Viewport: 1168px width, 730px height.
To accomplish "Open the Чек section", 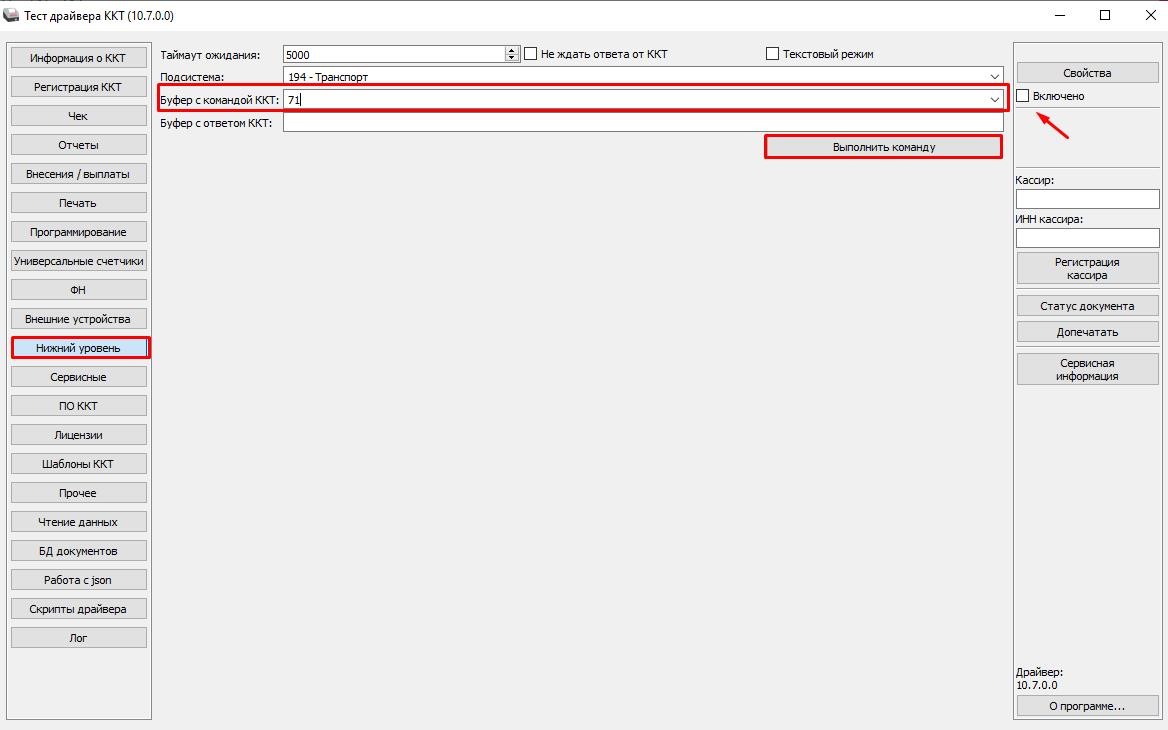I will (78, 115).
